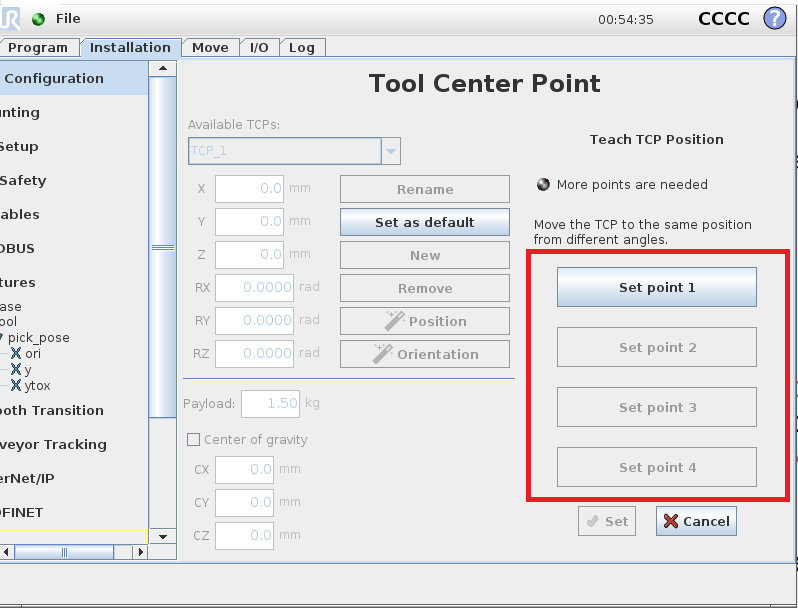
Task: Select the Conveyor Tracking sidebar entry
Action: [74, 445]
